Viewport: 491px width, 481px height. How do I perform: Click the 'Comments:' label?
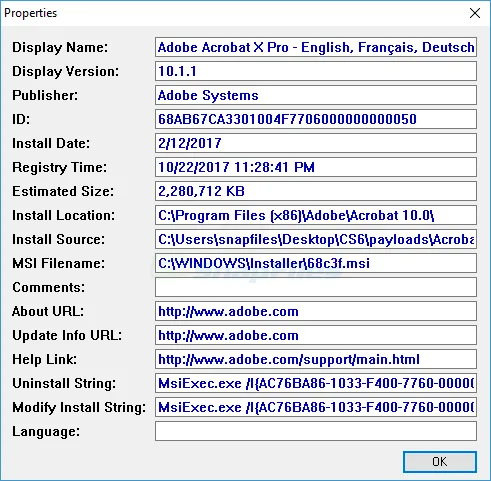click(48, 287)
